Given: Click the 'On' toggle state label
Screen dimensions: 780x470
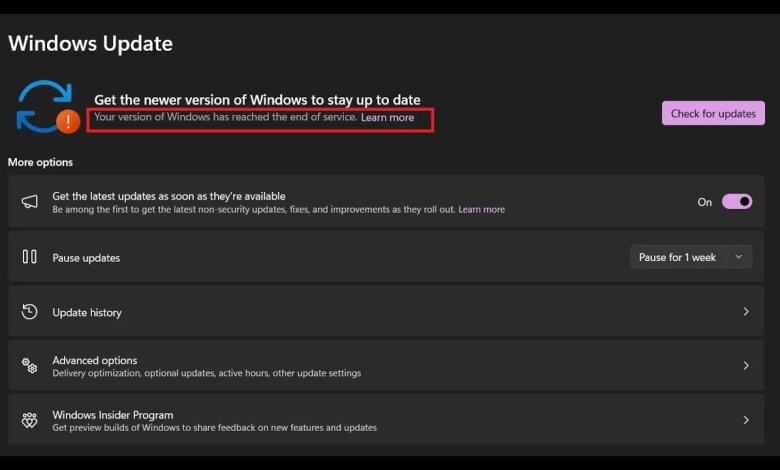Looking at the screenshot, I should (x=704, y=202).
